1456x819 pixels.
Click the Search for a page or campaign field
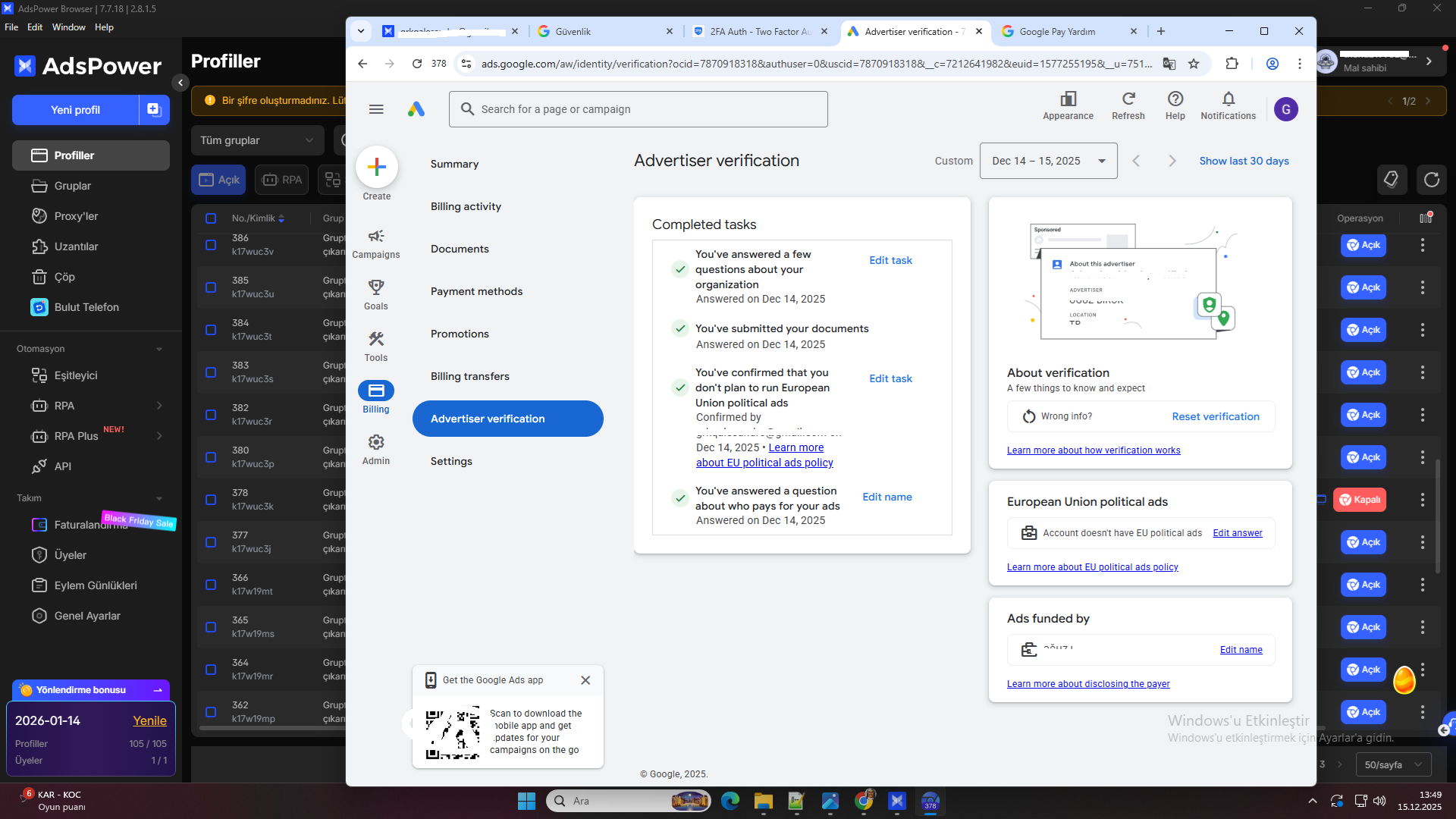tap(639, 109)
